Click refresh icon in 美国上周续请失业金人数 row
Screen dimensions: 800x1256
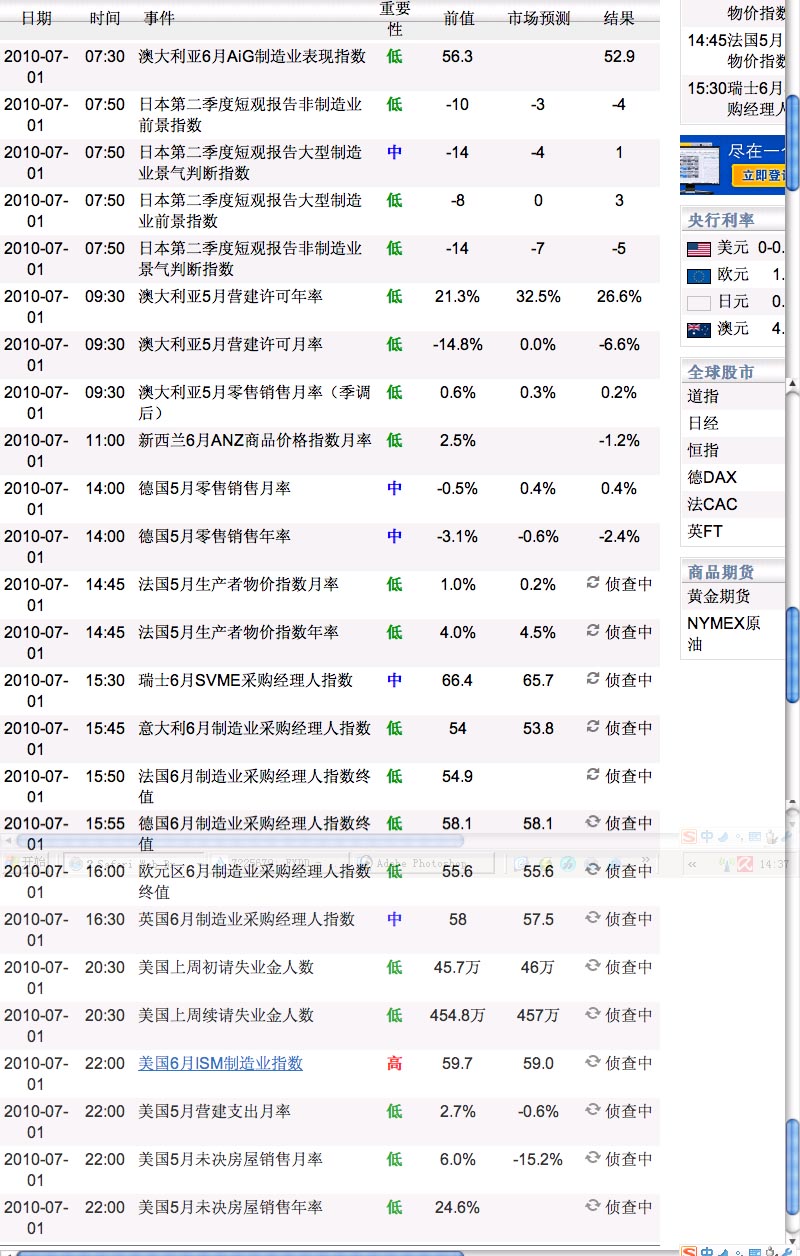coord(593,1014)
